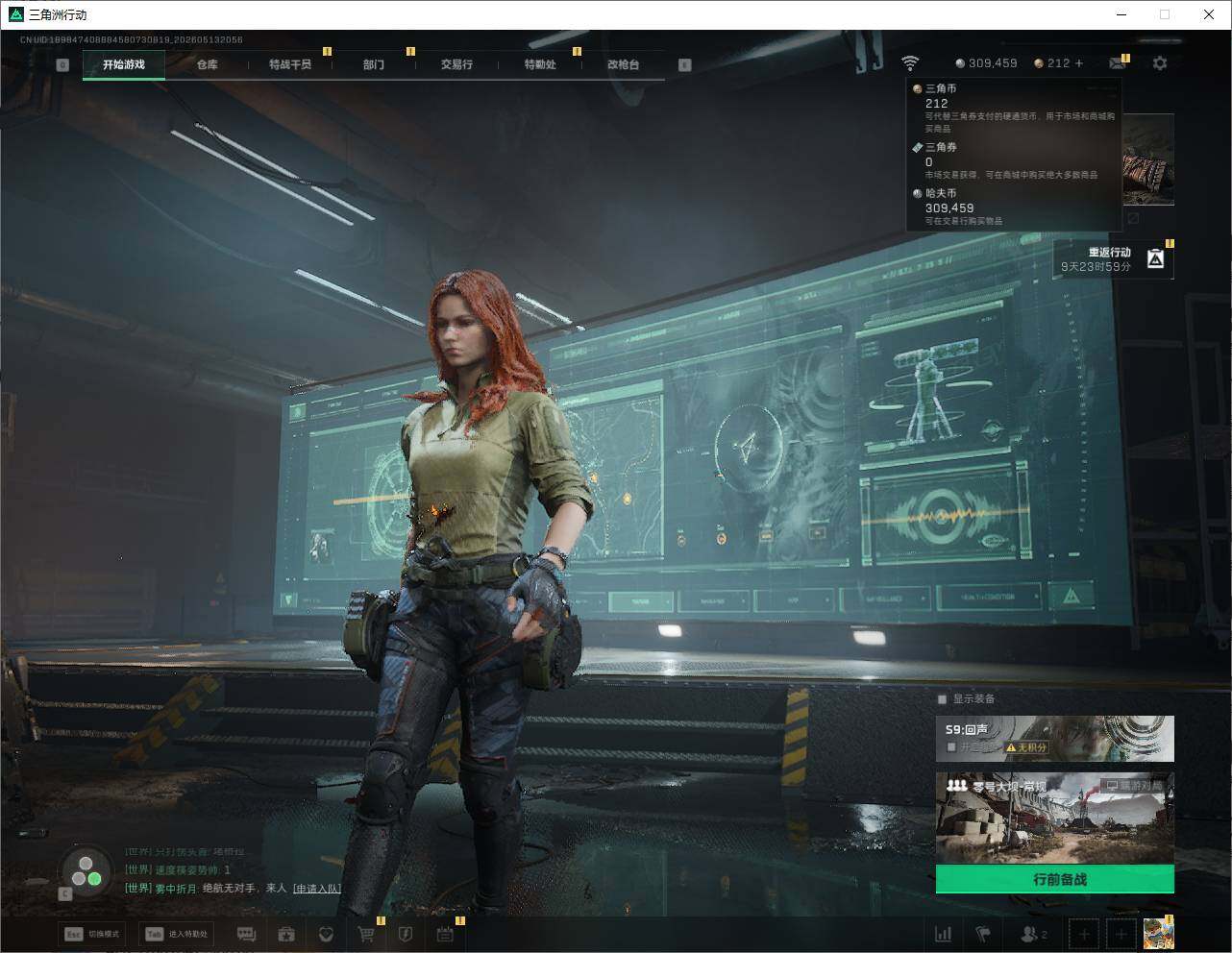The image size is (1232, 953).
Task: Open the calendar events icon
Action: click(445, 934)
